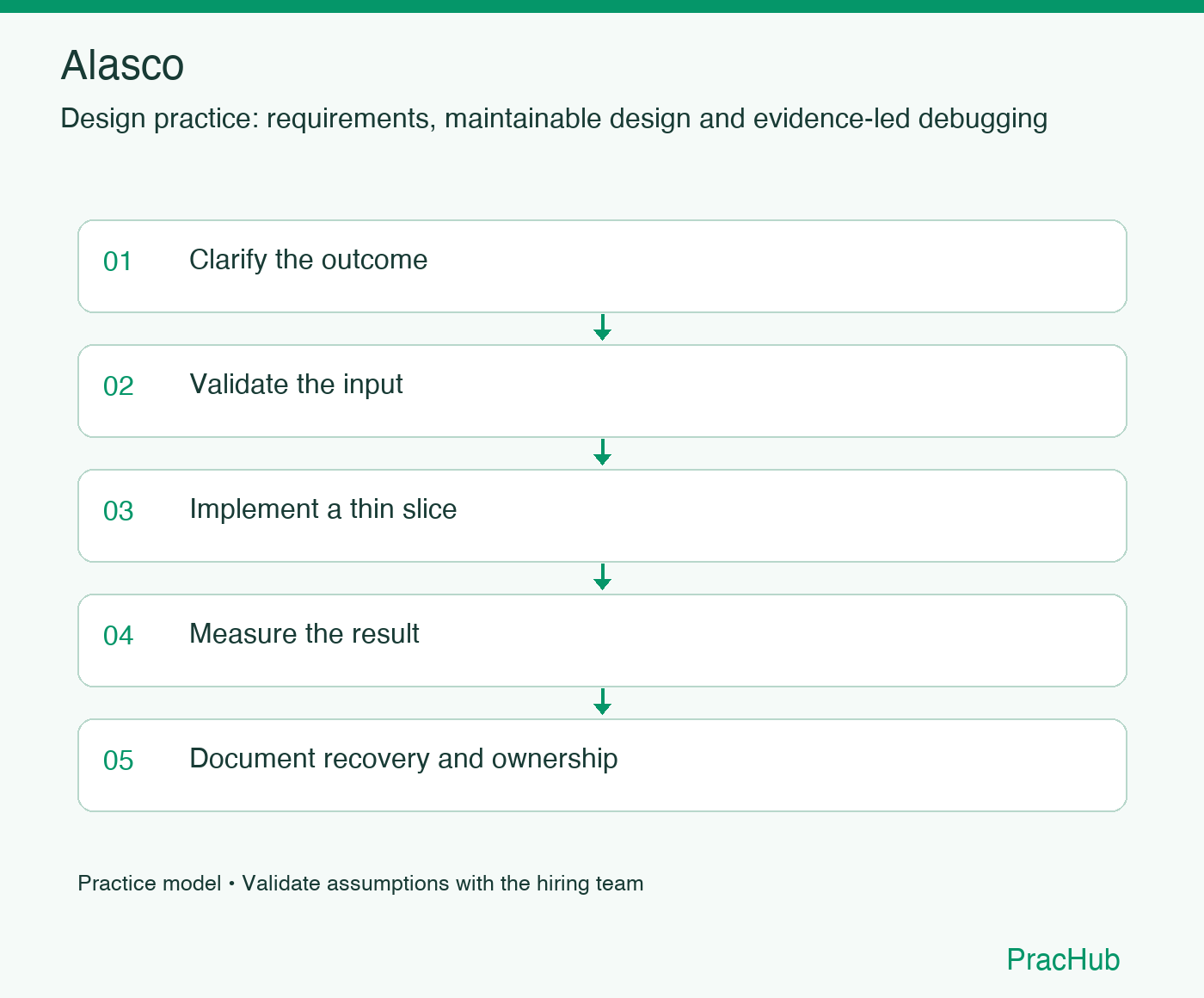Viewport: 1204px width, 998px height.
Task: Click the step card 'Implement a thin slice'
Action: (x=602, y=515)
